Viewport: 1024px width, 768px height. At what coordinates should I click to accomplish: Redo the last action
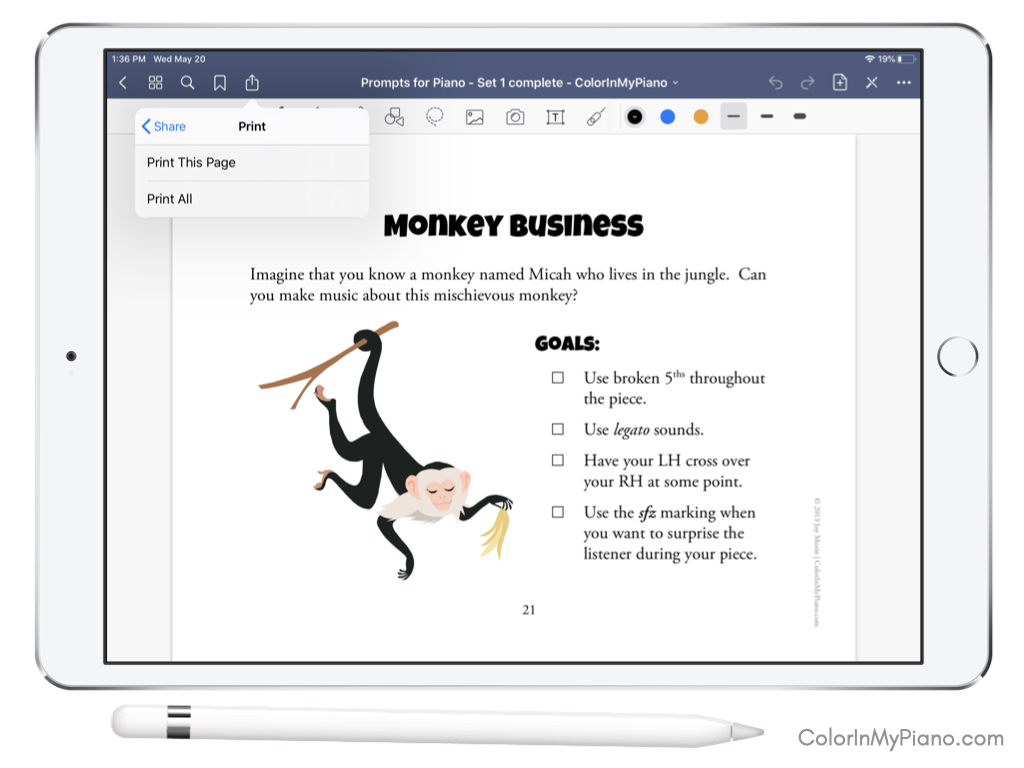click(808, 83)
